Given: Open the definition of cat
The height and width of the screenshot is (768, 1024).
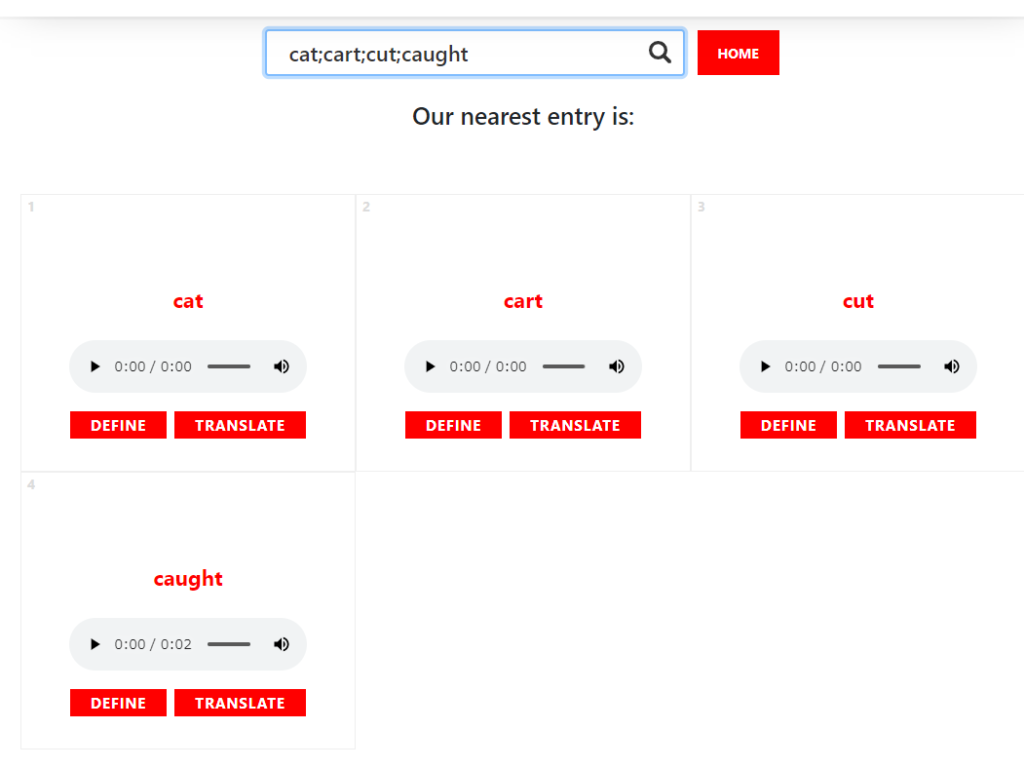Looking at the screenshot, I should pyautogui.click(x=118, y=425).
